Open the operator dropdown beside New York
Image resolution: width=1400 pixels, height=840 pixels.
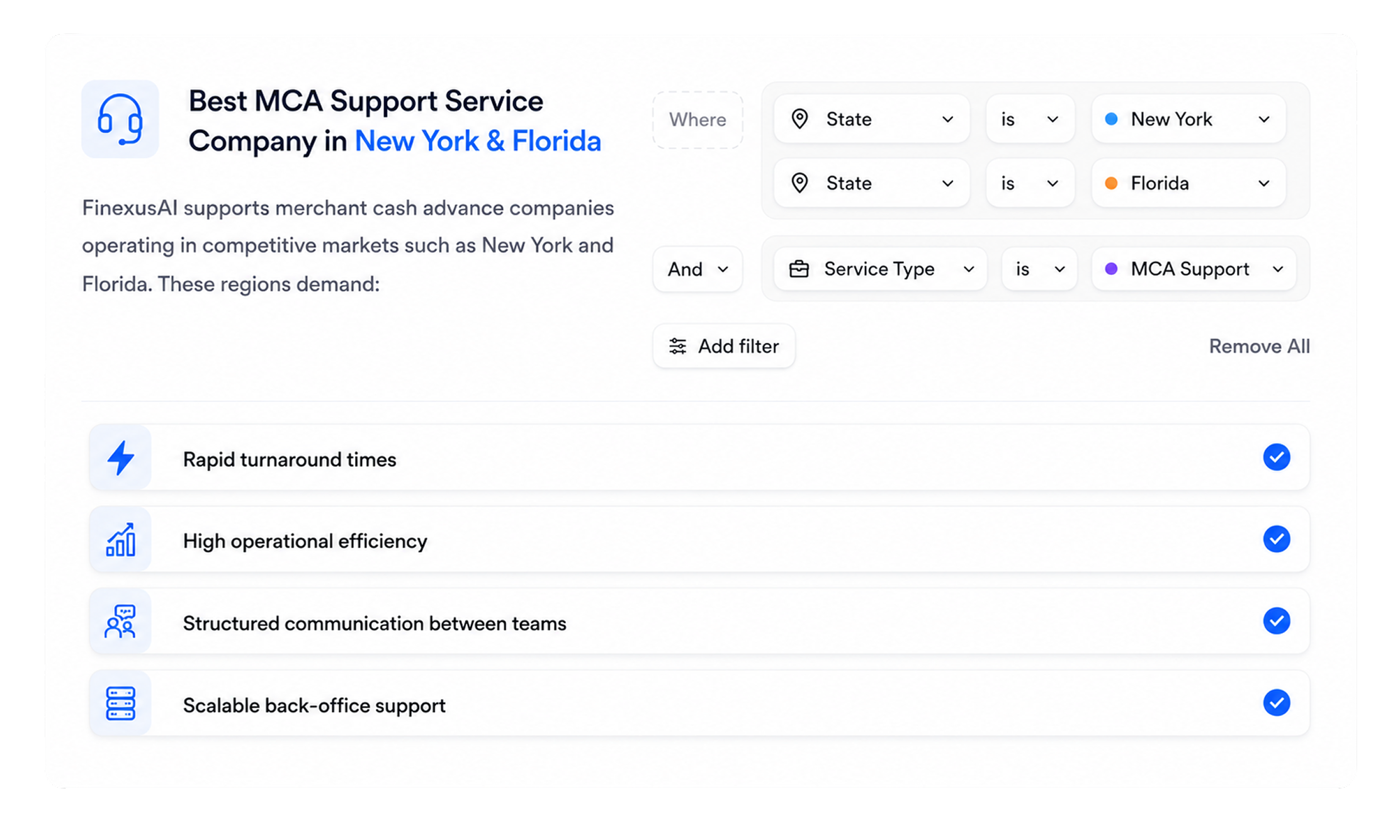1030,119
